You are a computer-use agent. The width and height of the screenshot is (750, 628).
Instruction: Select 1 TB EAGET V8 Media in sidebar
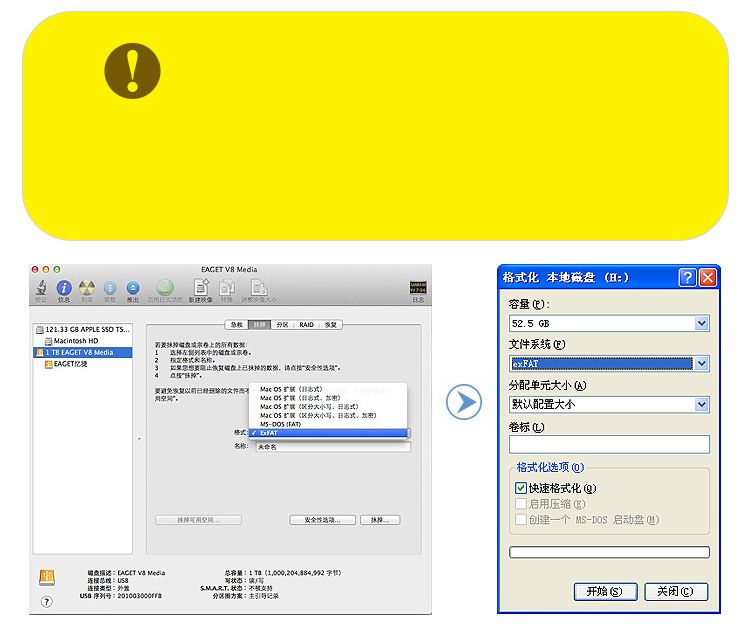click(80, 352)
